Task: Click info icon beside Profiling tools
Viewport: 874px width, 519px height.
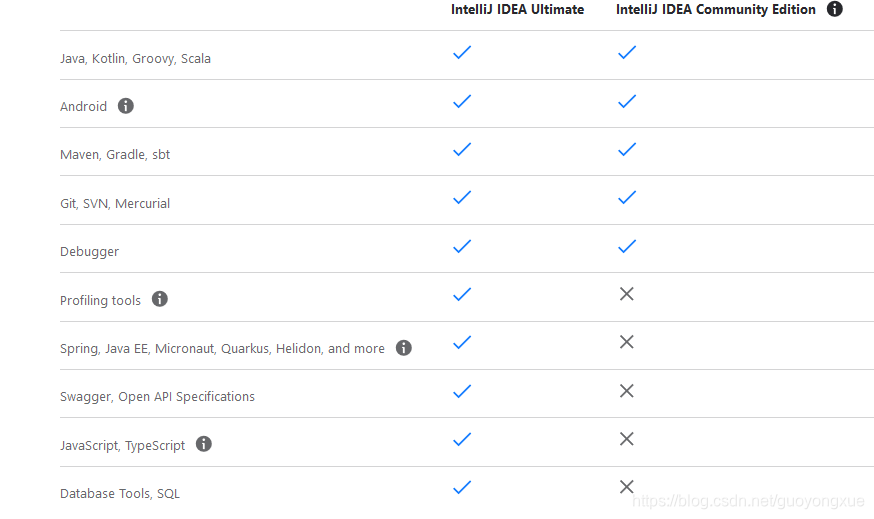Action: tap(160, 299)
